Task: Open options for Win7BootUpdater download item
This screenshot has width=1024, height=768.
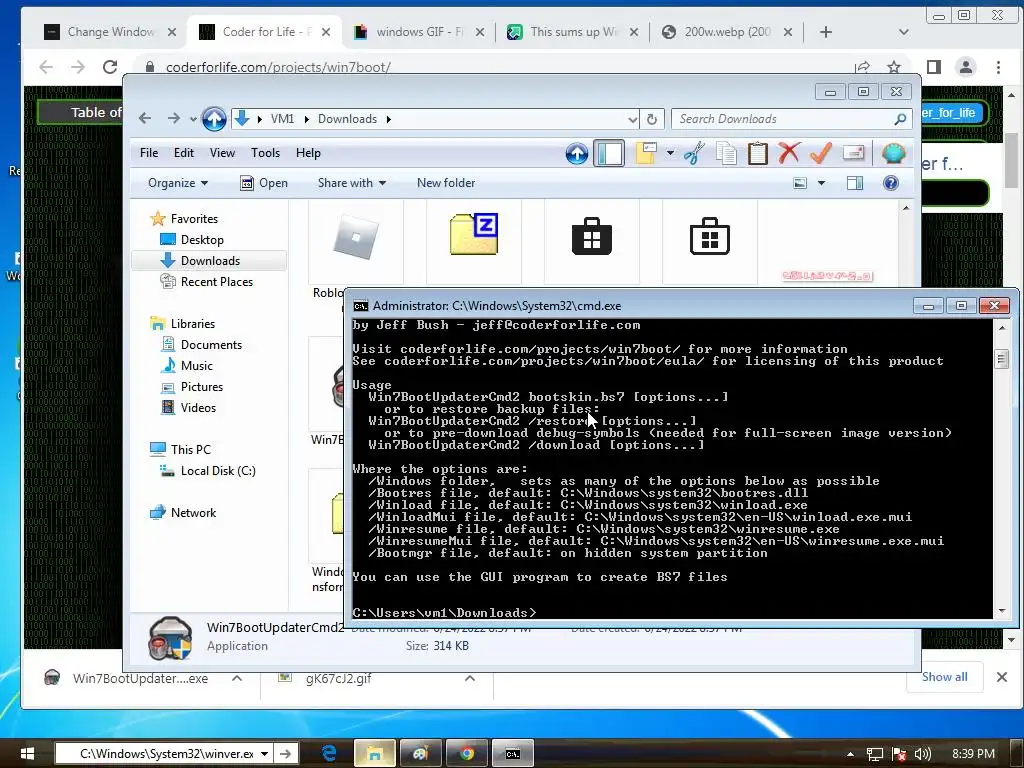Action: (x=237, y=679)
